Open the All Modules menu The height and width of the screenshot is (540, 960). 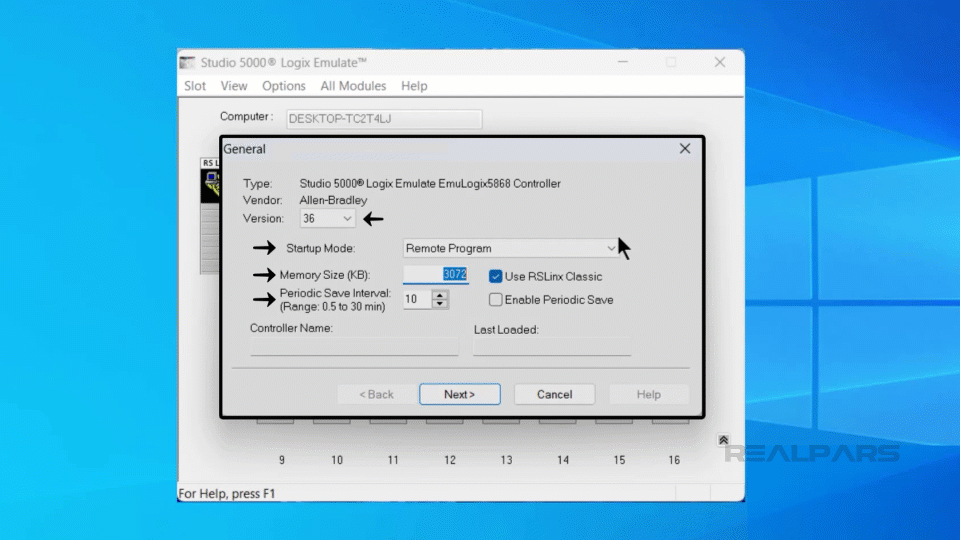pos(353,86)
